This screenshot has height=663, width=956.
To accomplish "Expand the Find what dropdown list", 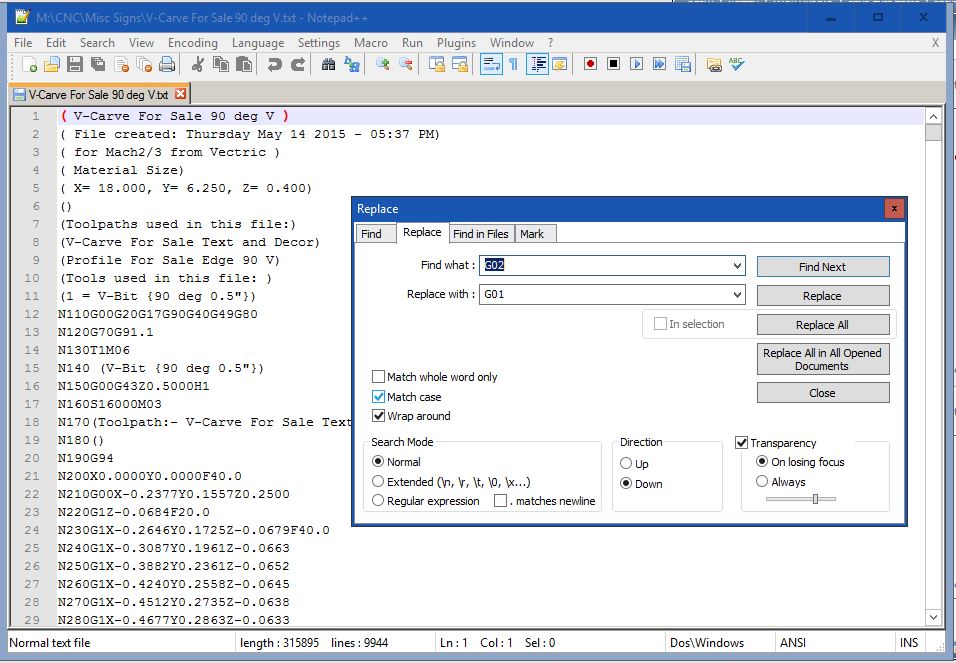I will coord(737,266).
